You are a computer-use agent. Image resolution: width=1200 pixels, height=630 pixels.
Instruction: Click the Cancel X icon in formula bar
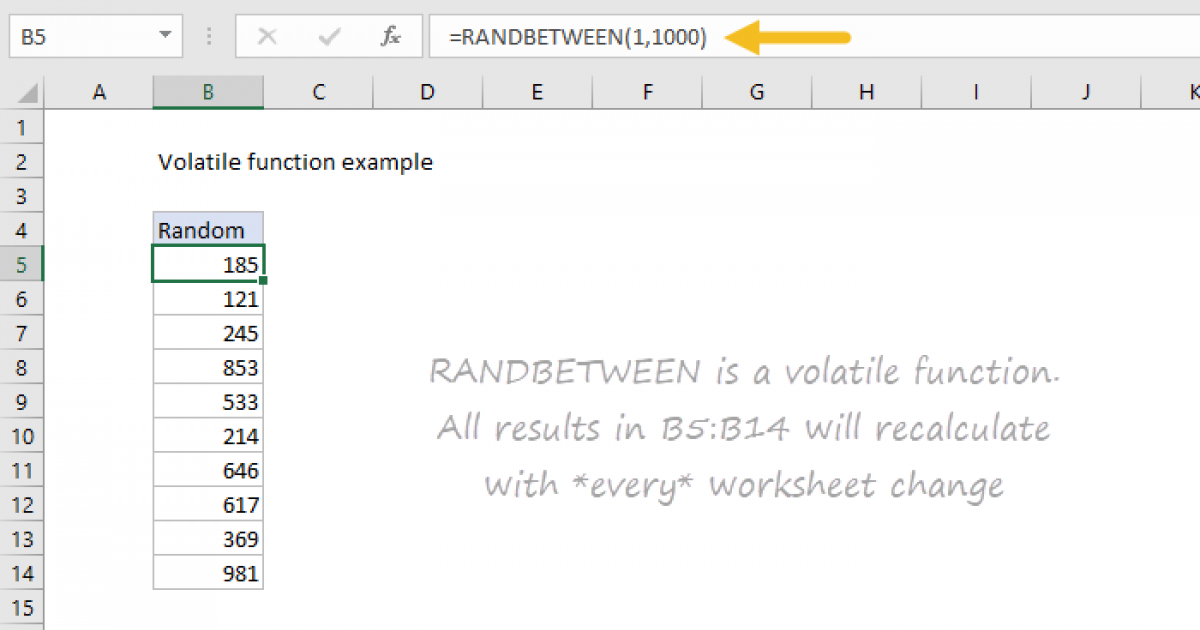tap(267, 38)
